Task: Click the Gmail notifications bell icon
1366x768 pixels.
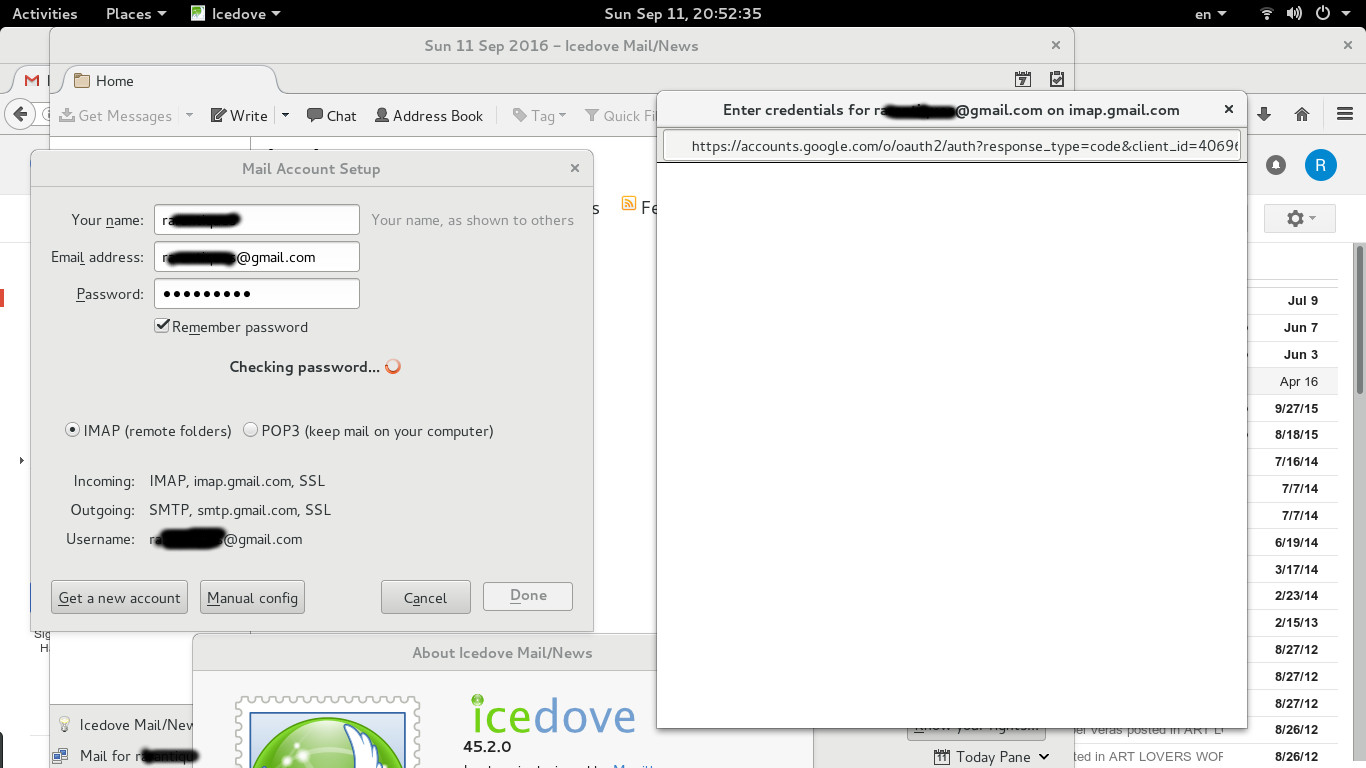Action: pyautogui.click(x=1276, y=165)
